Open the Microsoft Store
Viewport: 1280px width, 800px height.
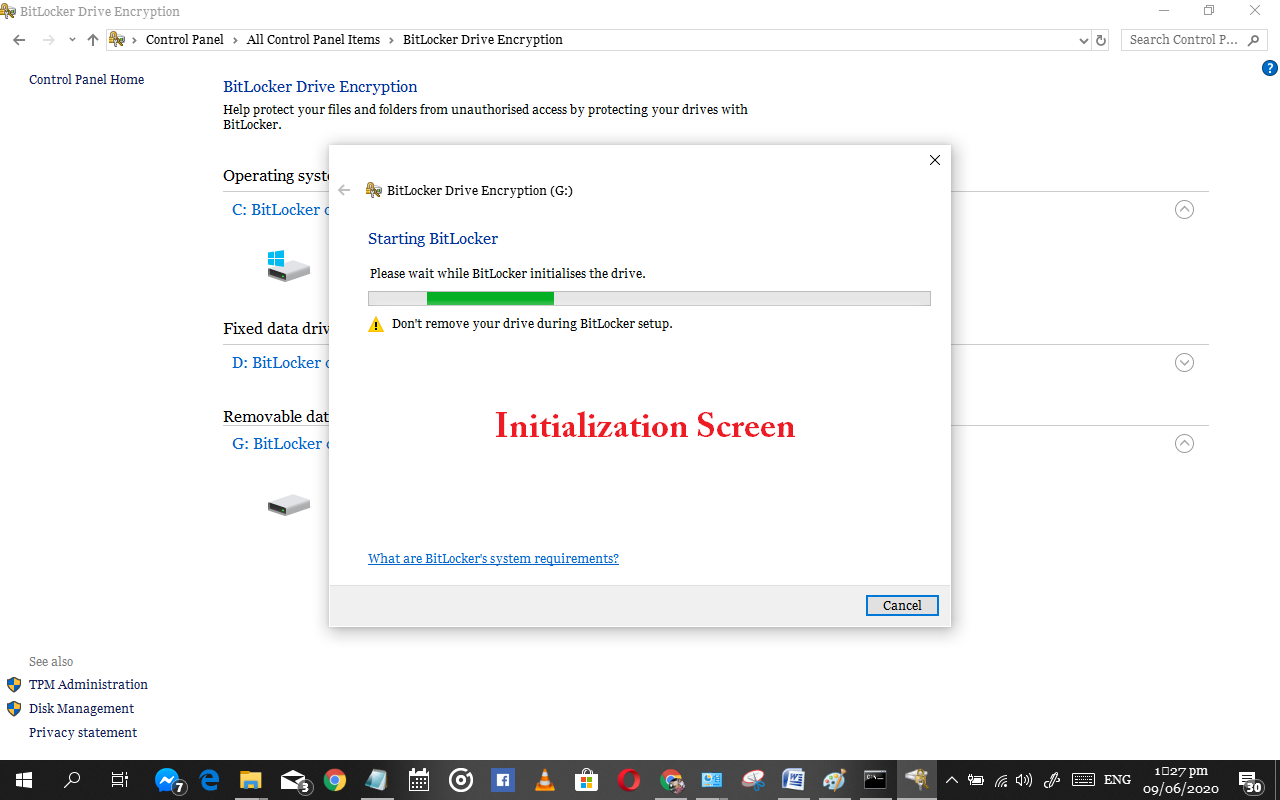point(586,780)
